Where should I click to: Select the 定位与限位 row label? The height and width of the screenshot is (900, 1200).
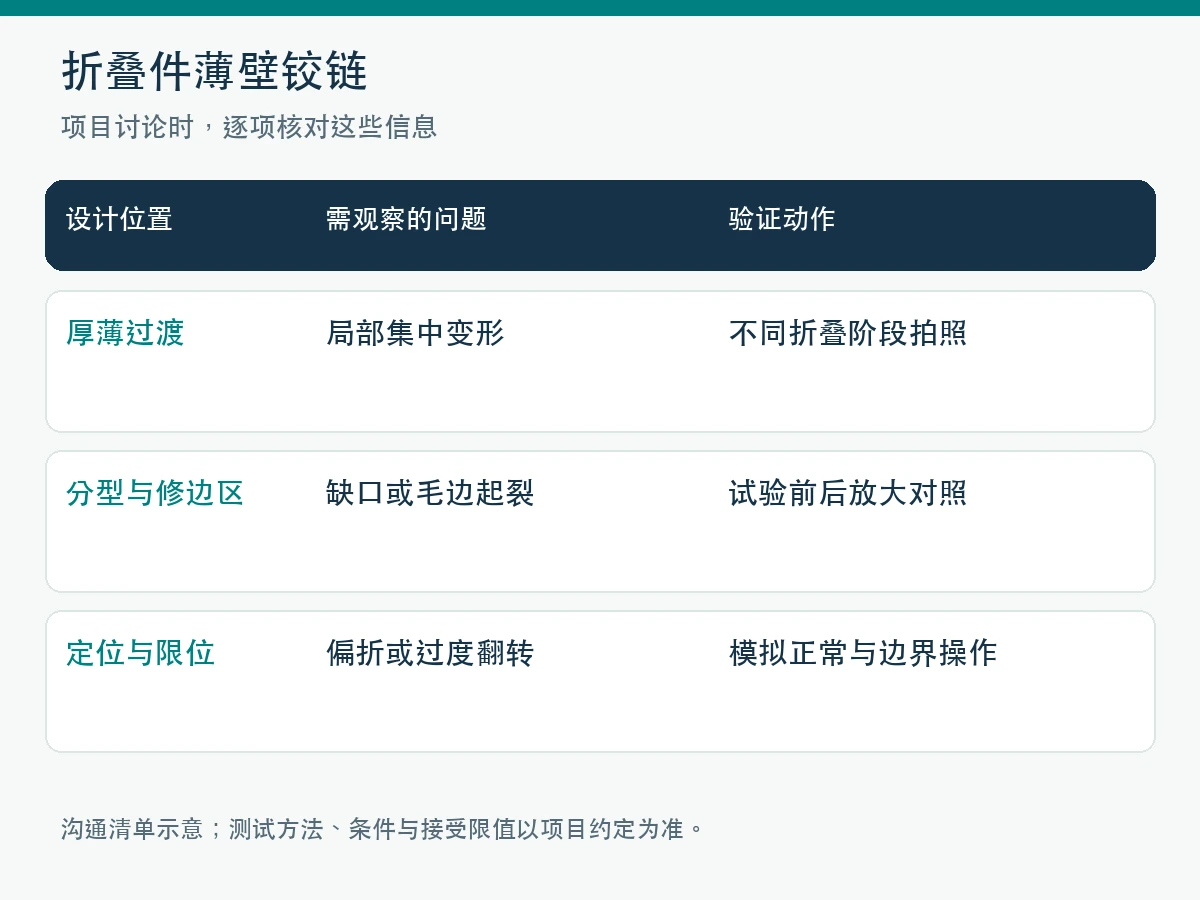[x=140, y=653]
